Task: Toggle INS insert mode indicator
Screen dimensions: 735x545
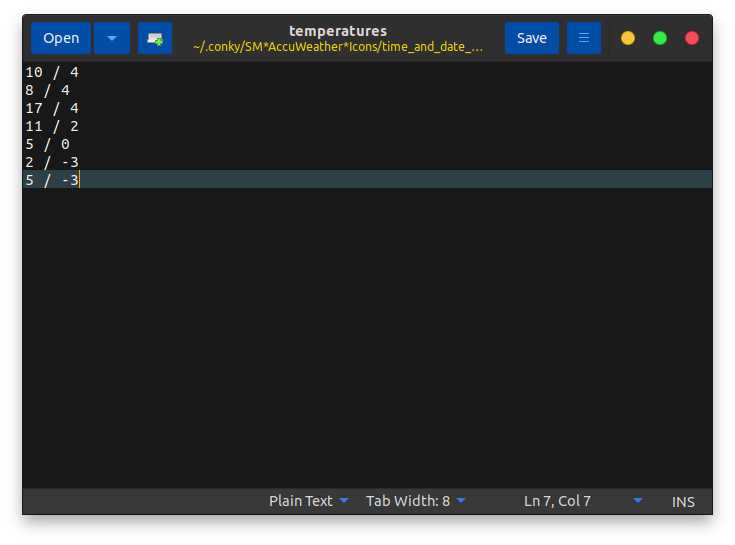Action: click(683, 502)
